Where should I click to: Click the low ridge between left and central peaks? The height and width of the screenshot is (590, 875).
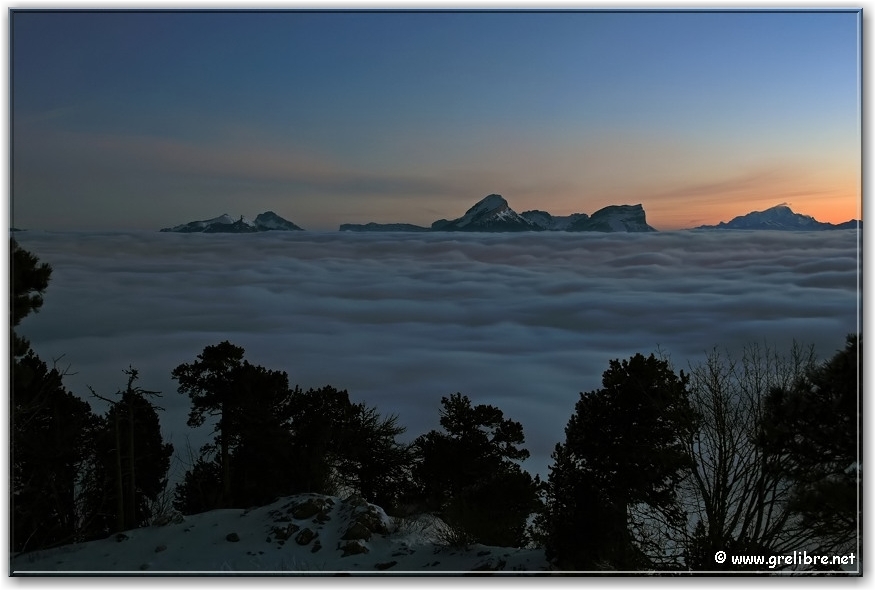383,227
